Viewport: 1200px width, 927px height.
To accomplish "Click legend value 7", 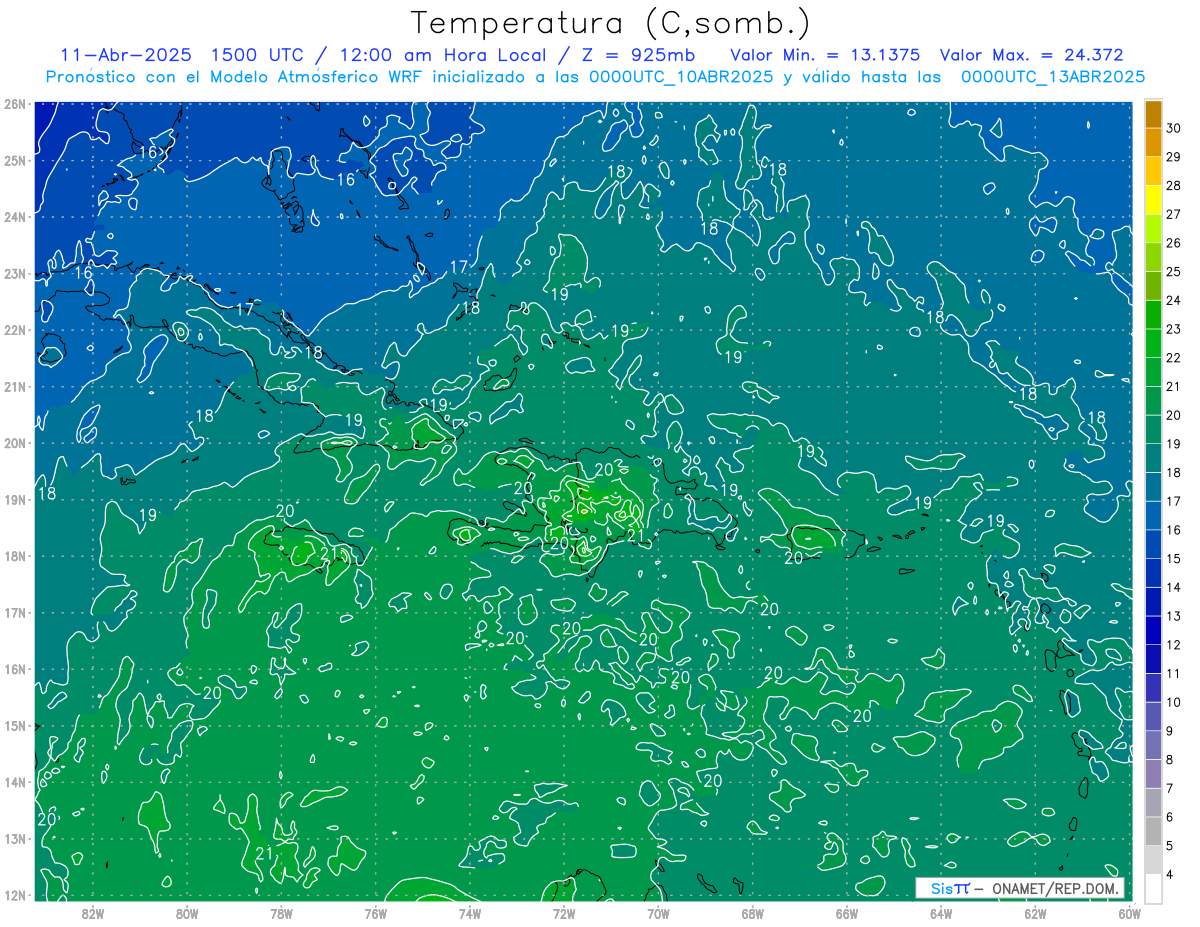I will (1170, 788).
